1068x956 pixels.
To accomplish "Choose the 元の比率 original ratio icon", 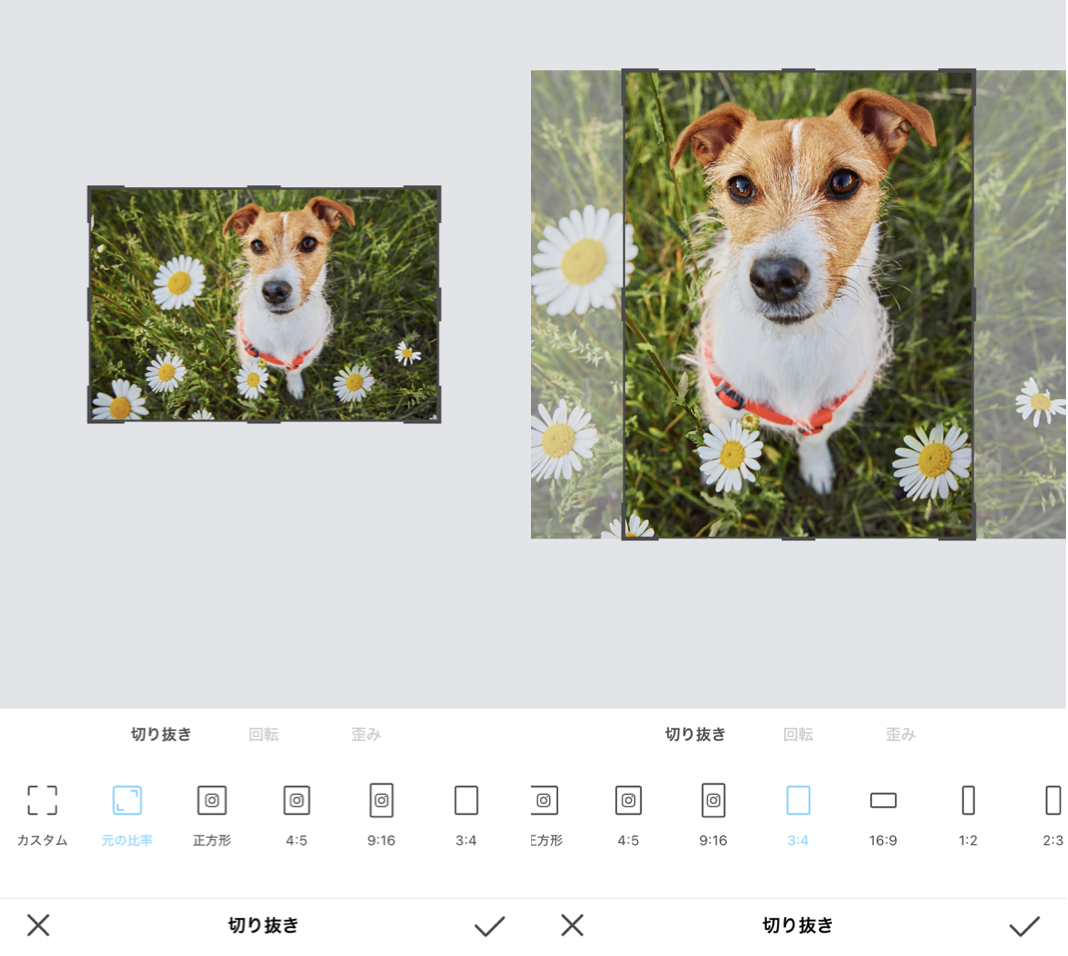I will 127,801.
